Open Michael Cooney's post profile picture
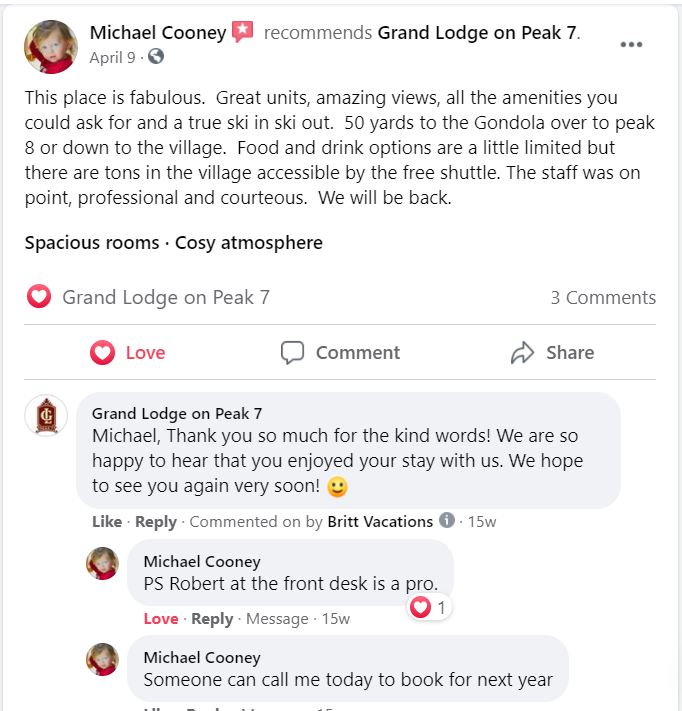682x711 pixels. click(x=51, y=47)
